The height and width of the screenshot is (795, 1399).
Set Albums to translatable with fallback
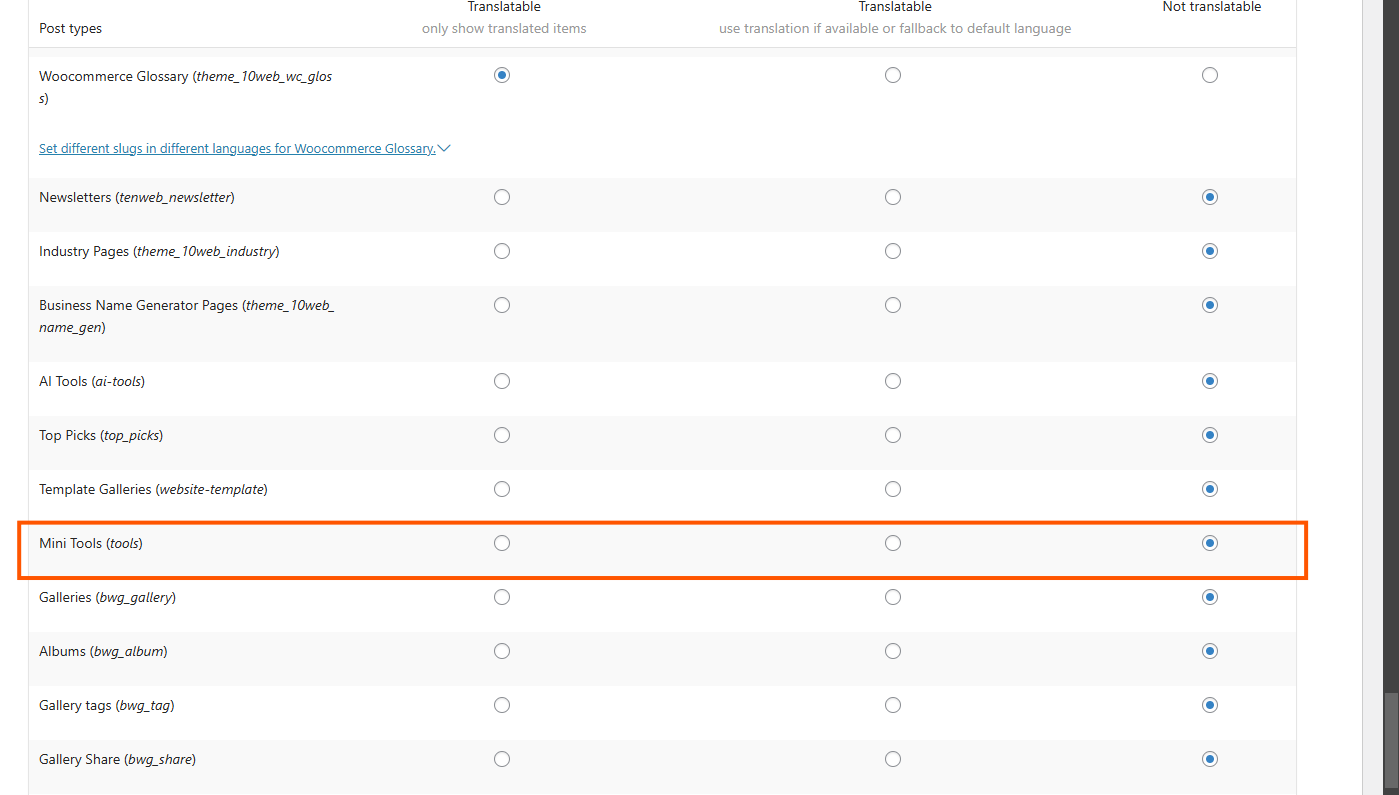pos(893,651)
